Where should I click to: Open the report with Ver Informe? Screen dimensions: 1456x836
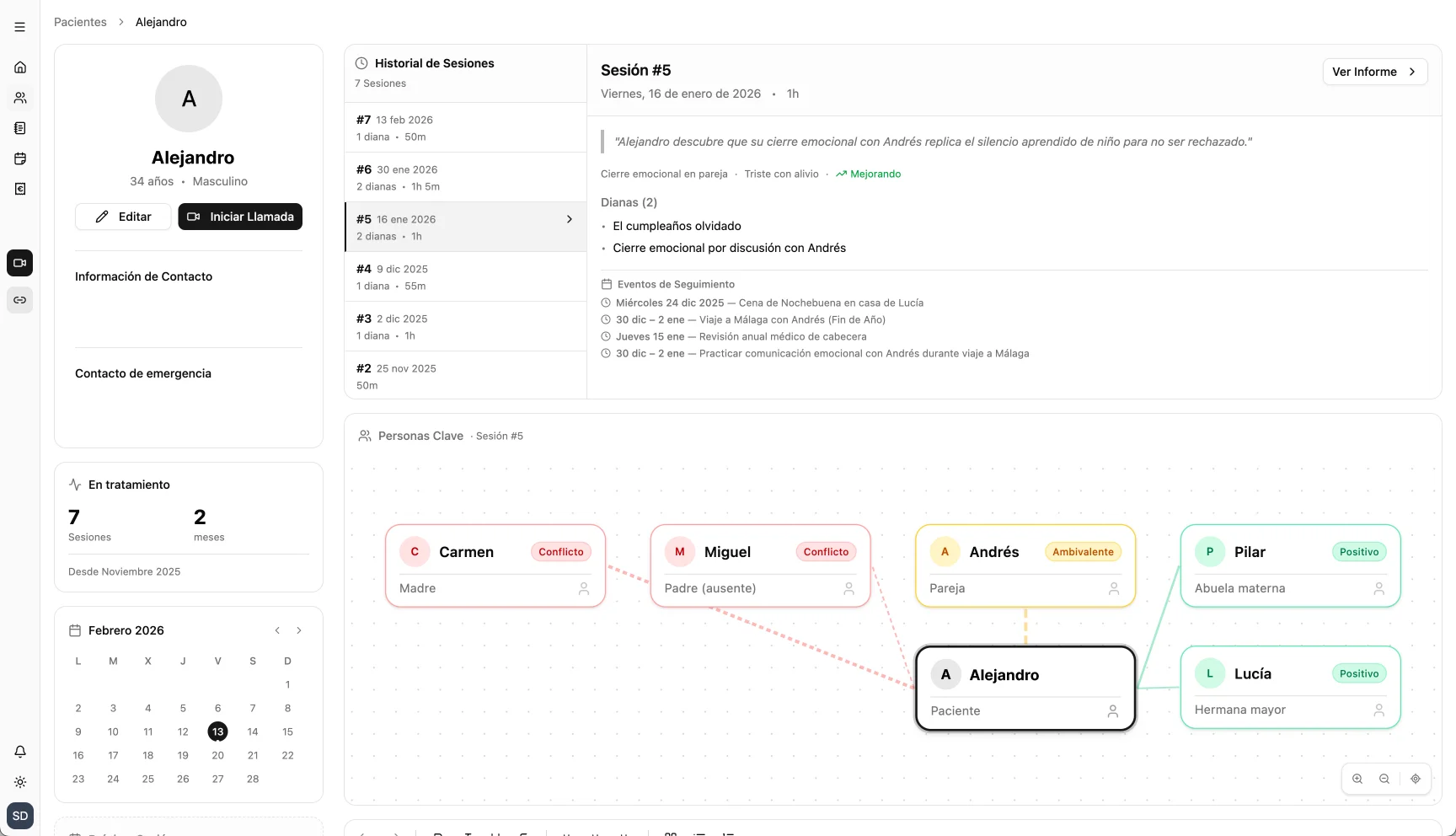tap(1375, 72)
